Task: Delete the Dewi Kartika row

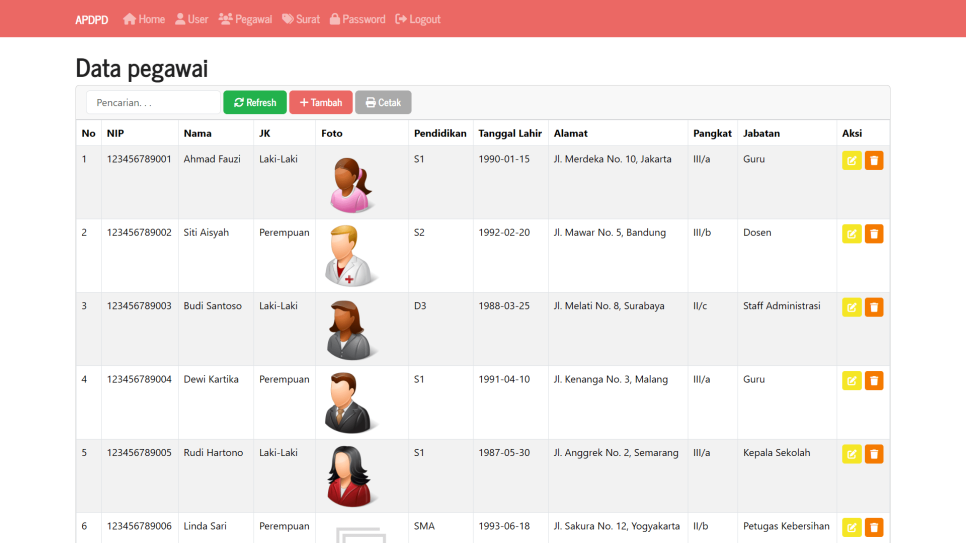Action: coord(874,380)
